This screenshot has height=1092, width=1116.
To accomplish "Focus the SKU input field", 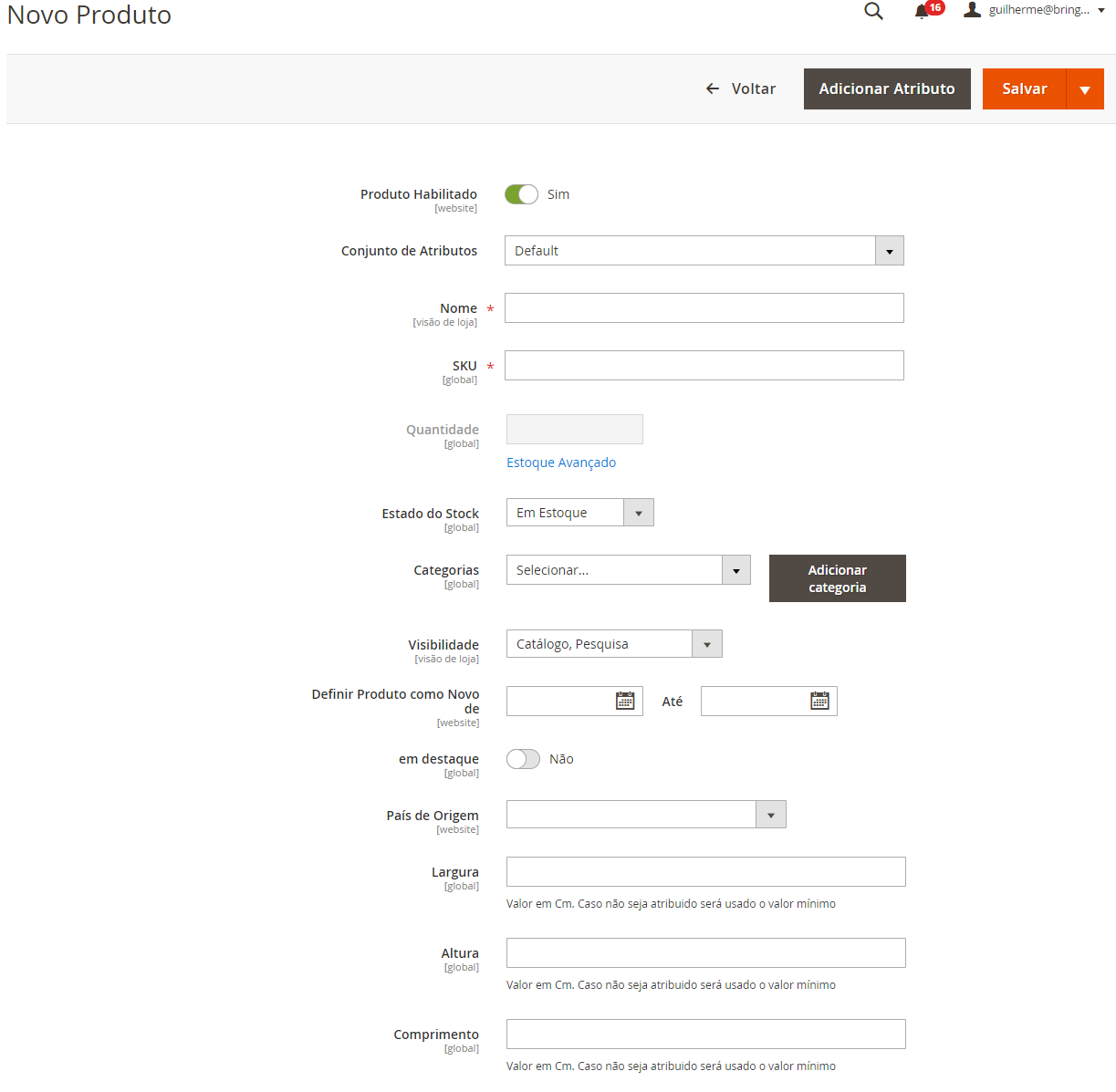I will [x=704, y=366].
